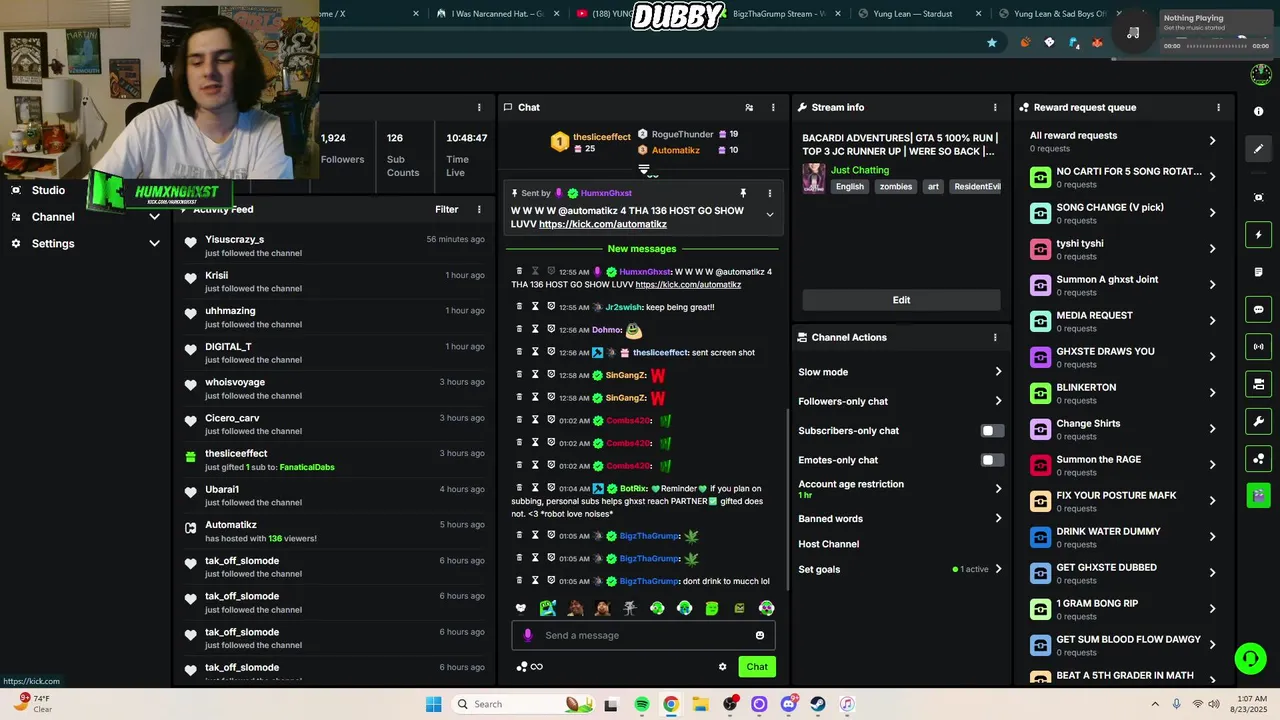The image size is (1280, 720).
Task: Click the info icon in right sidebar
Action: [x=1259, y=111]
